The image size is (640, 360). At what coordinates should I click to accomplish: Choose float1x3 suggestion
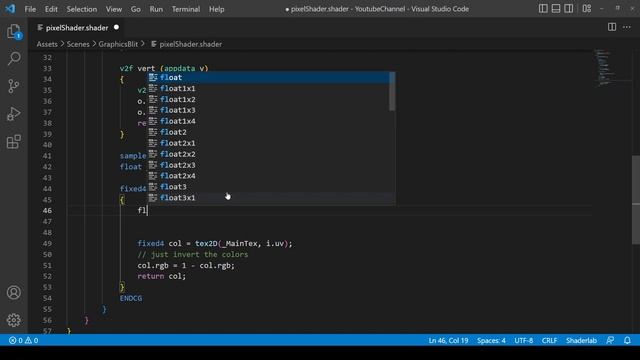pos(268,110)
